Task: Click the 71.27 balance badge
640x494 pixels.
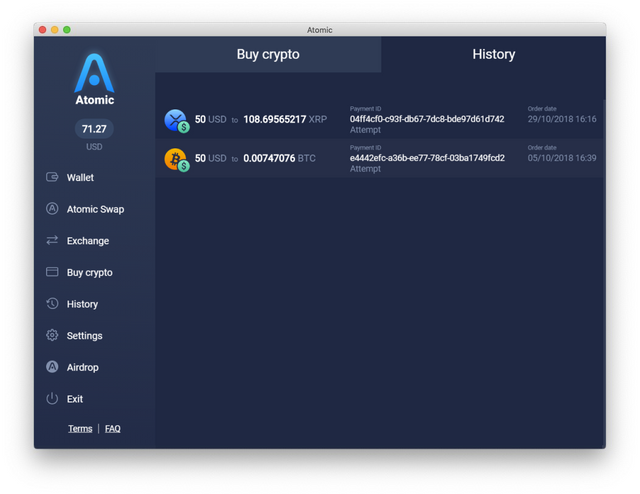Action: pyautogui.click(x=94, y=129)
